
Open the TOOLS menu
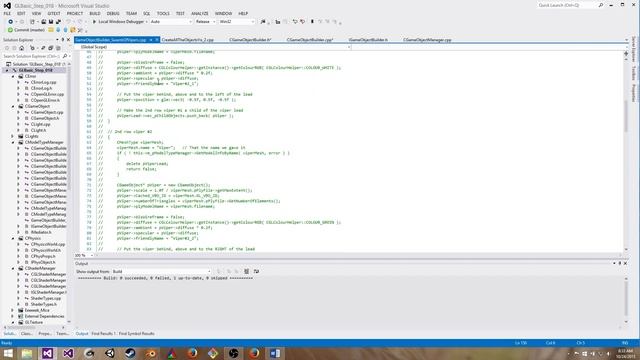click(x=163, y=13)
